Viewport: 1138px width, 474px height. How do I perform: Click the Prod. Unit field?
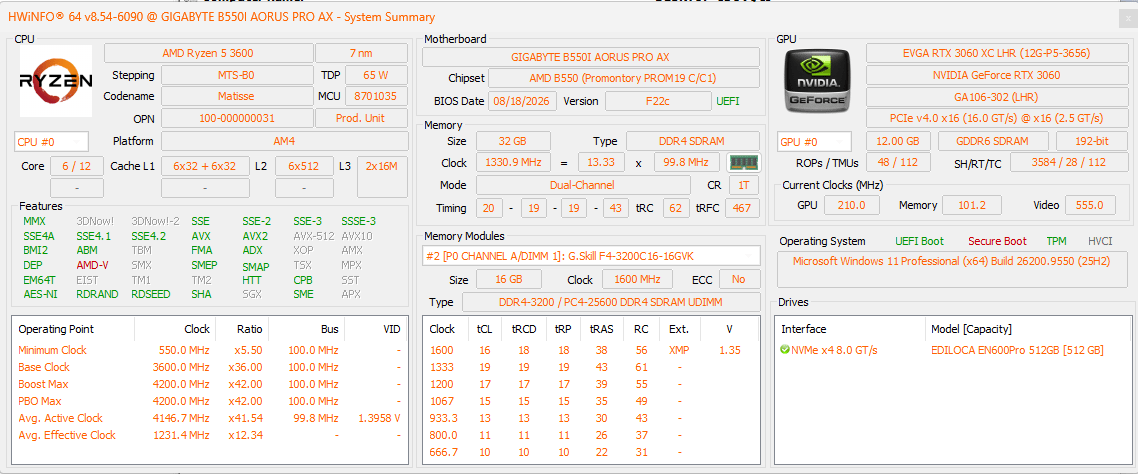361,118
